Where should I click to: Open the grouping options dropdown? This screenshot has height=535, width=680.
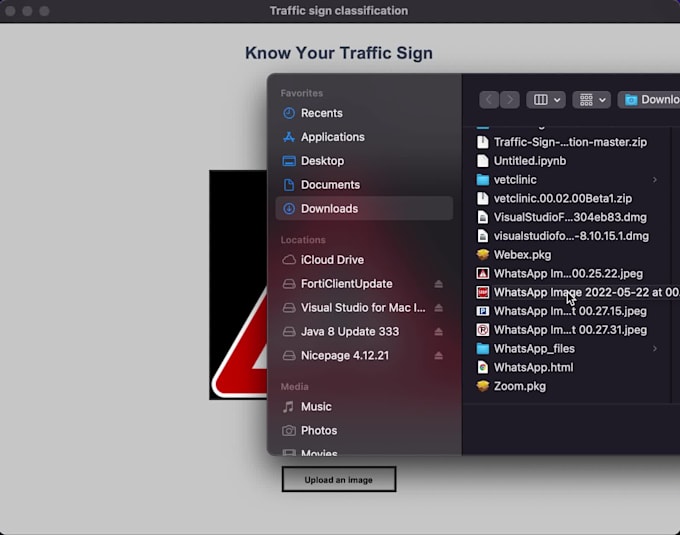point(592,100)
